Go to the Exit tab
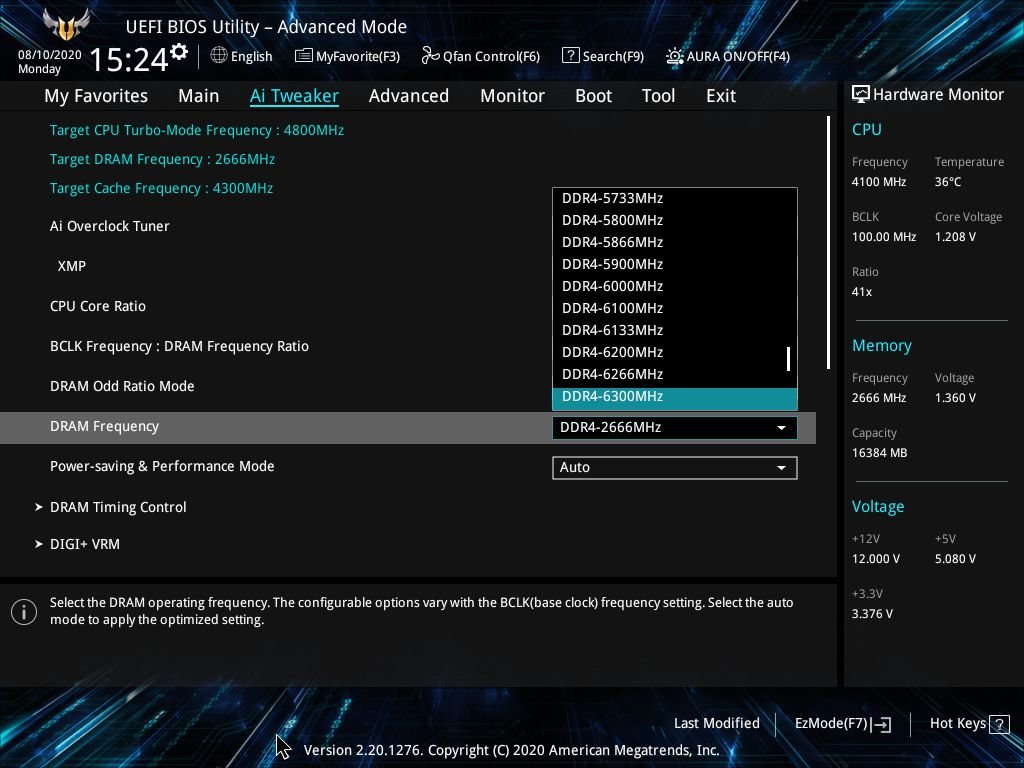Image resolution: width=1024 pixels, height=768 pixels. pos(721,96)
